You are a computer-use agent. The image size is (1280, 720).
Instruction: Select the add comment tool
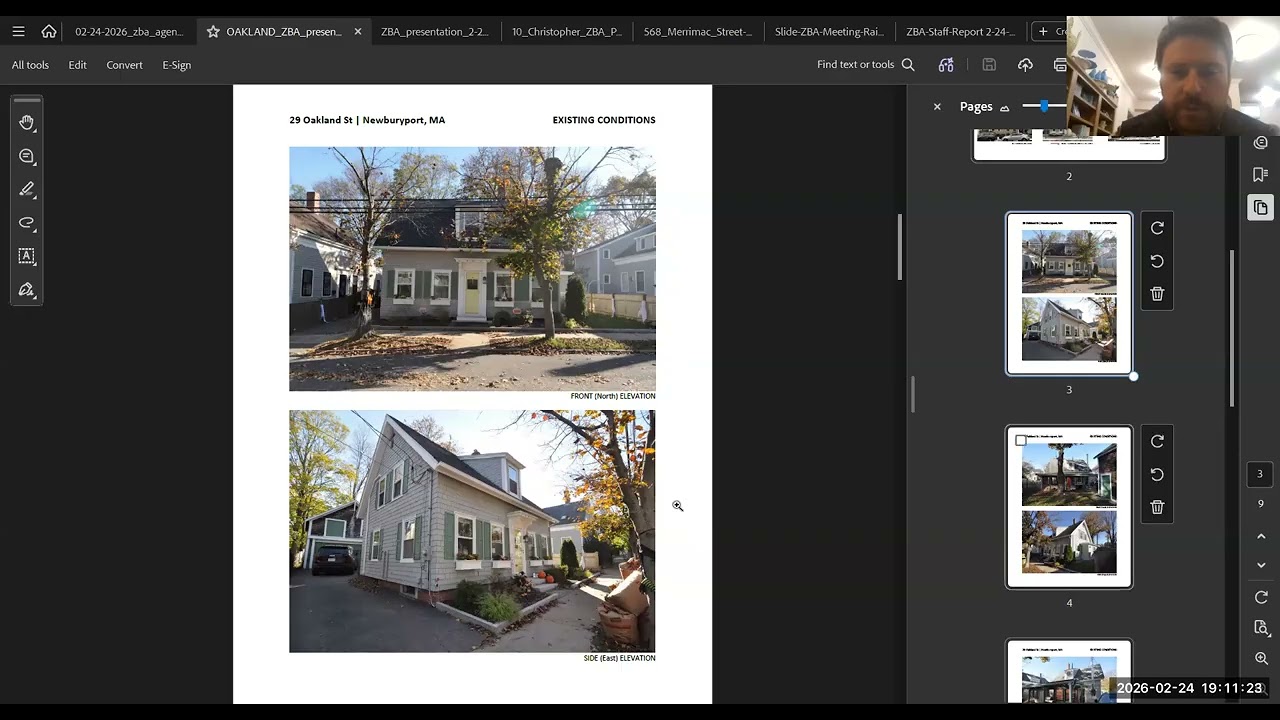click(27, 156)
